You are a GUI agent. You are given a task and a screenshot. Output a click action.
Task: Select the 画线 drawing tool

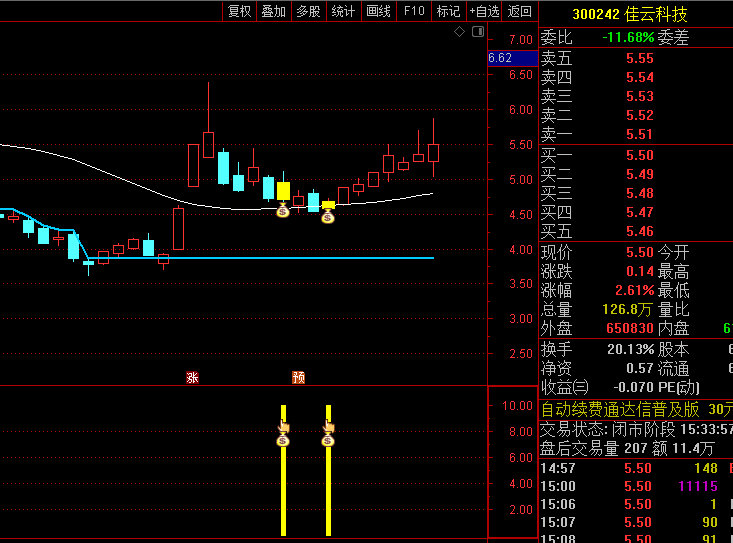[x=378, y=11]
